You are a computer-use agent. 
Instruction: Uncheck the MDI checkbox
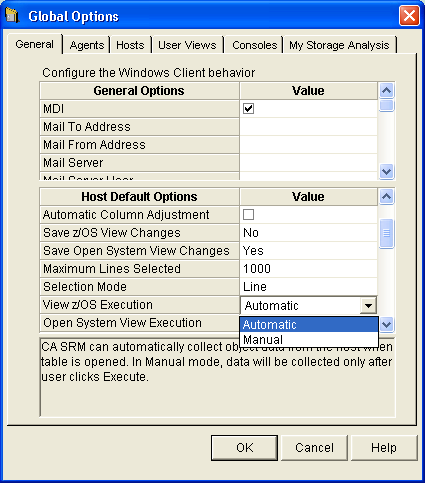tap(248, 108)
